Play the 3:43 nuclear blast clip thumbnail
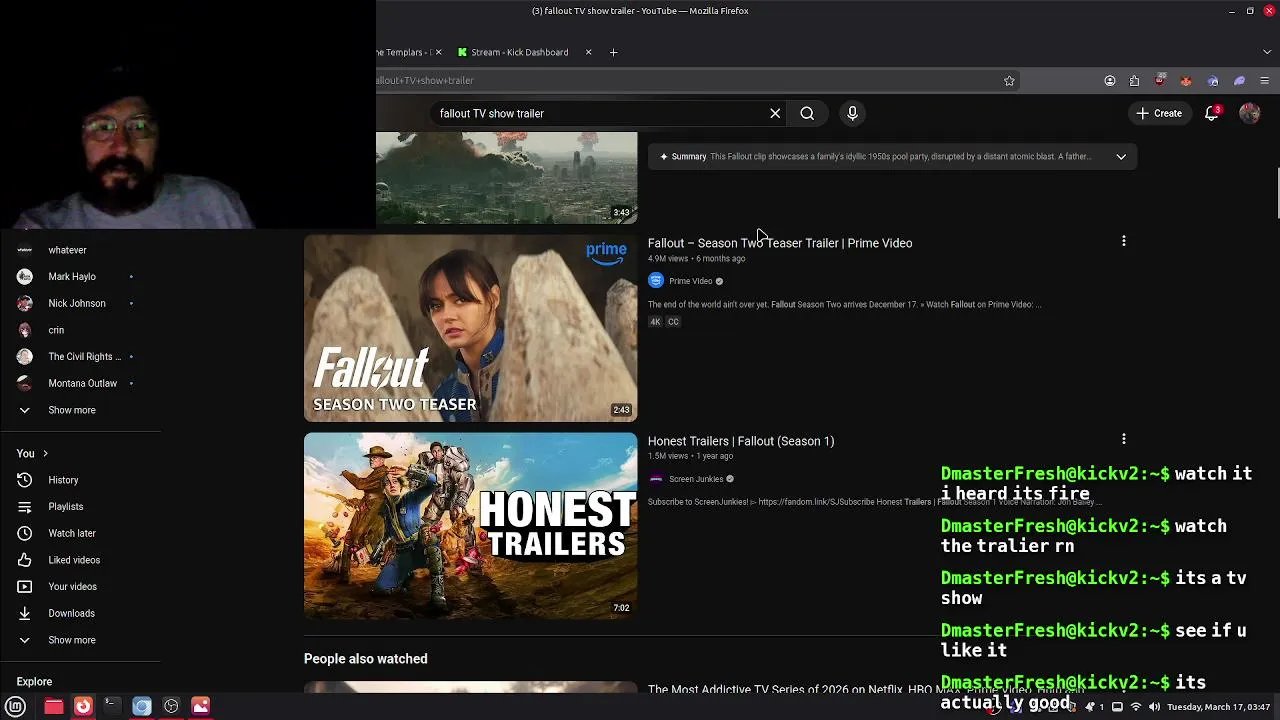 tap(506, 178)
